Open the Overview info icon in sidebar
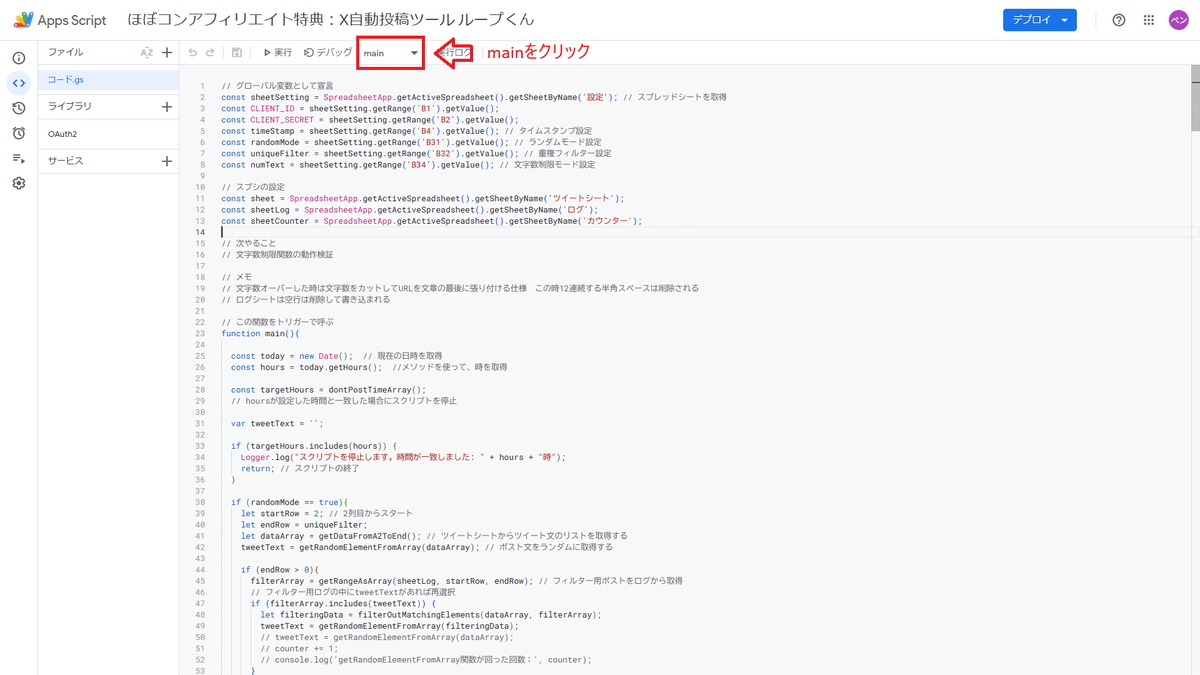The image size is (1200, 675). pos(18,58)
